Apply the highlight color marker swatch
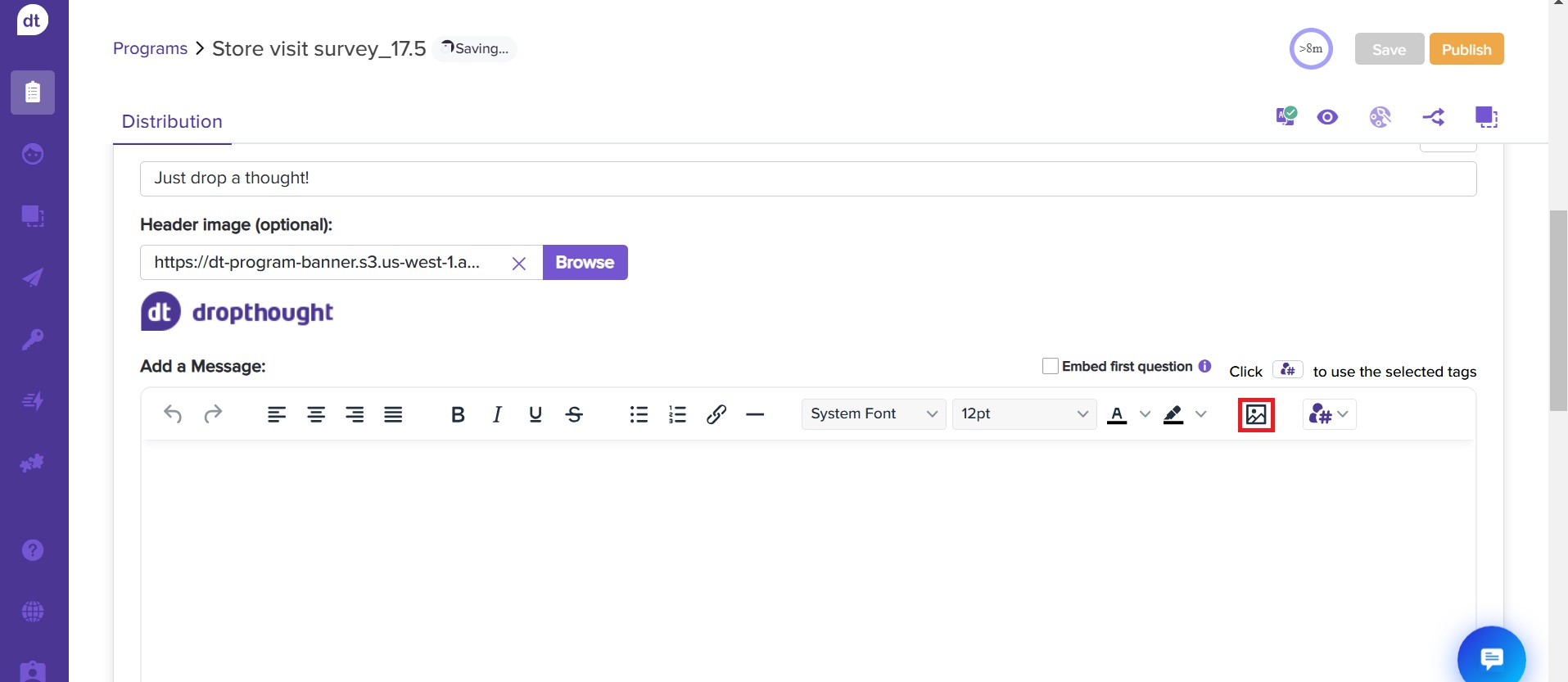This screenshot has width=1568, height=682. [1173, 414]
